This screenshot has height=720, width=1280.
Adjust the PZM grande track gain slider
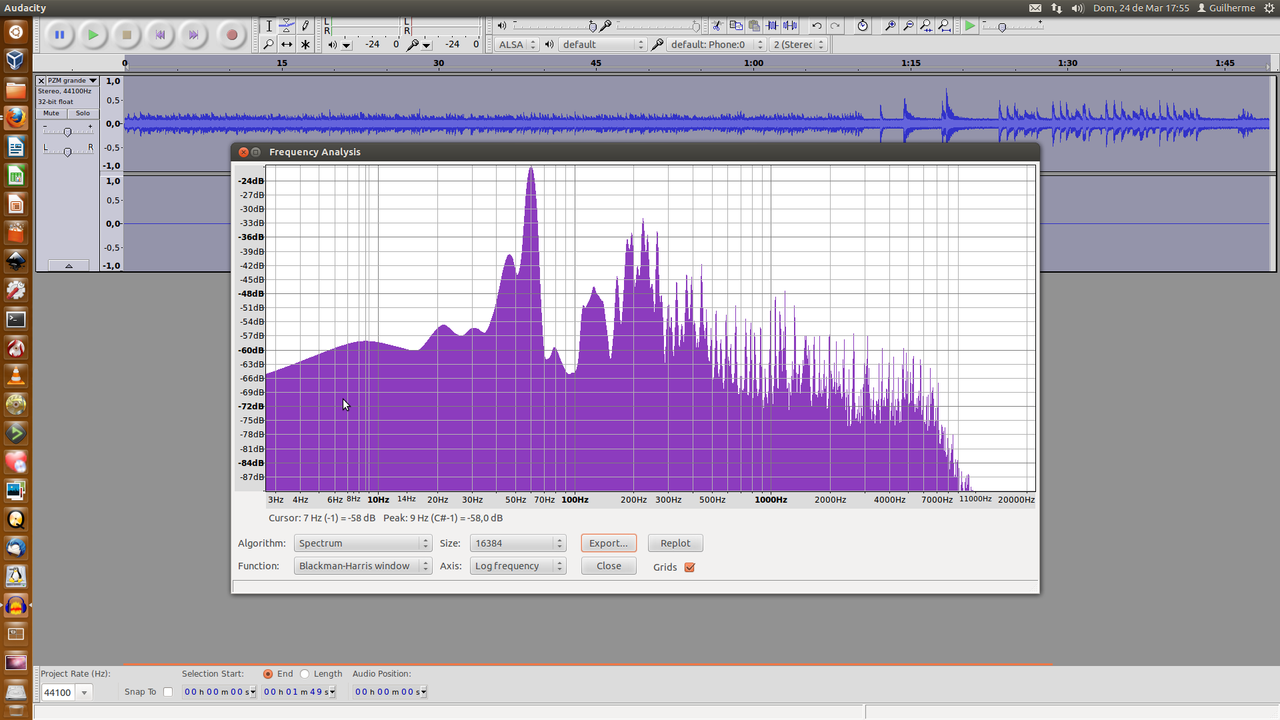(x=67, y=132)
